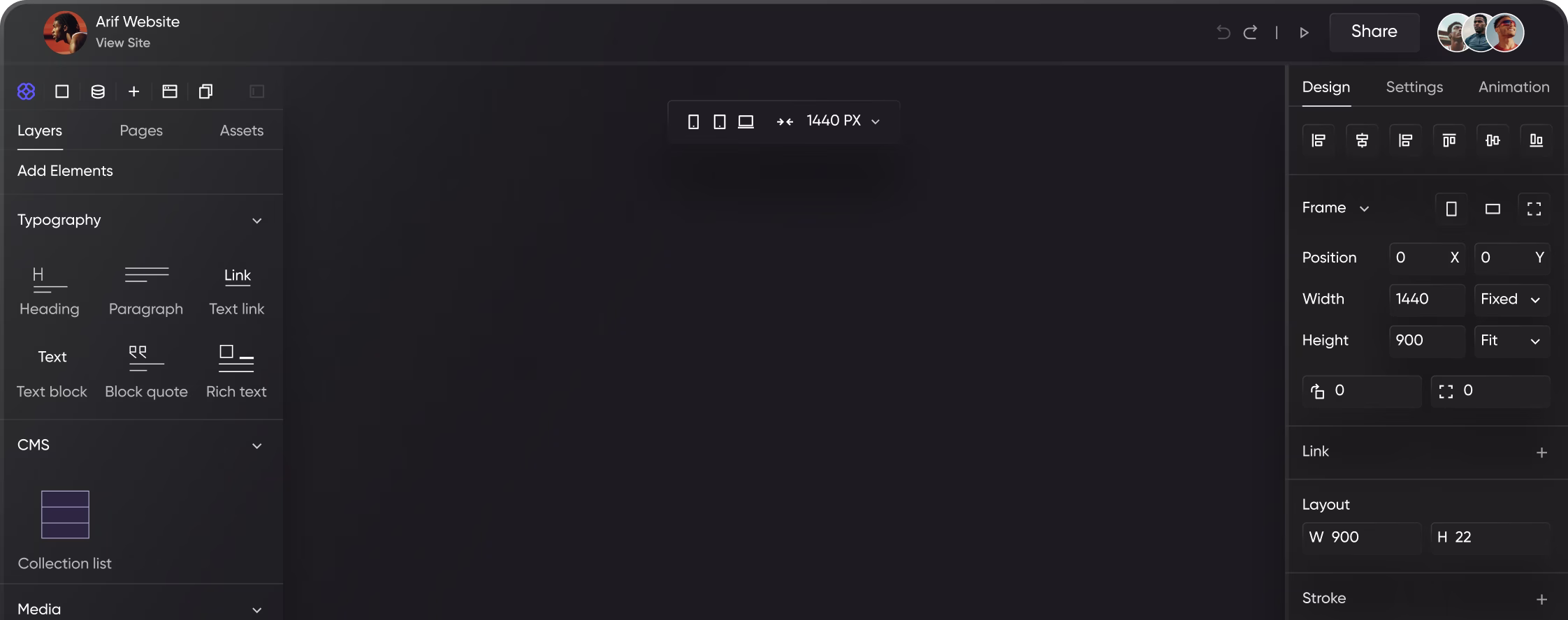Select the laptop desktop viewport icon
Viewport: 1568px width, 620px height.
tap(746, 121)
